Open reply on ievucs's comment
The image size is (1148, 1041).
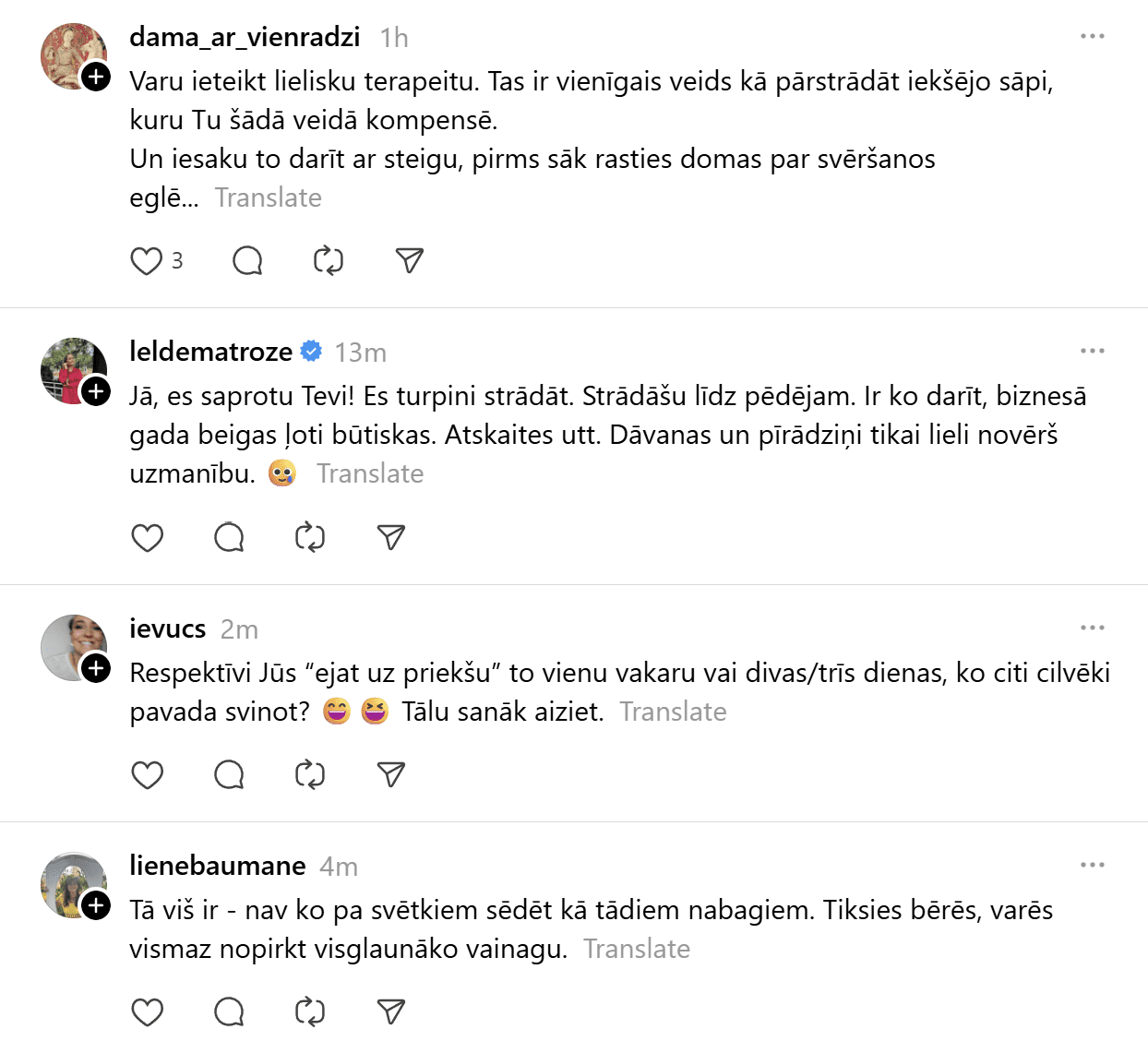coord(229,774)
